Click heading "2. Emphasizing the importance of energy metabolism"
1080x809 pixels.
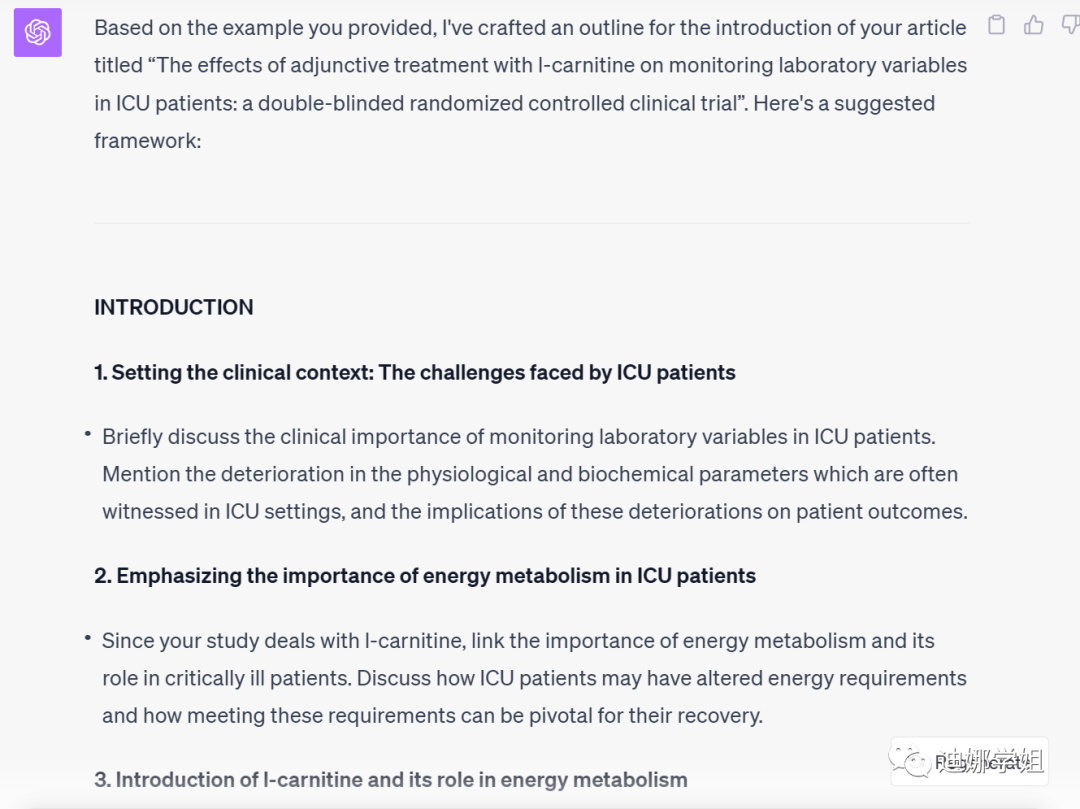[x=424, y=576]
